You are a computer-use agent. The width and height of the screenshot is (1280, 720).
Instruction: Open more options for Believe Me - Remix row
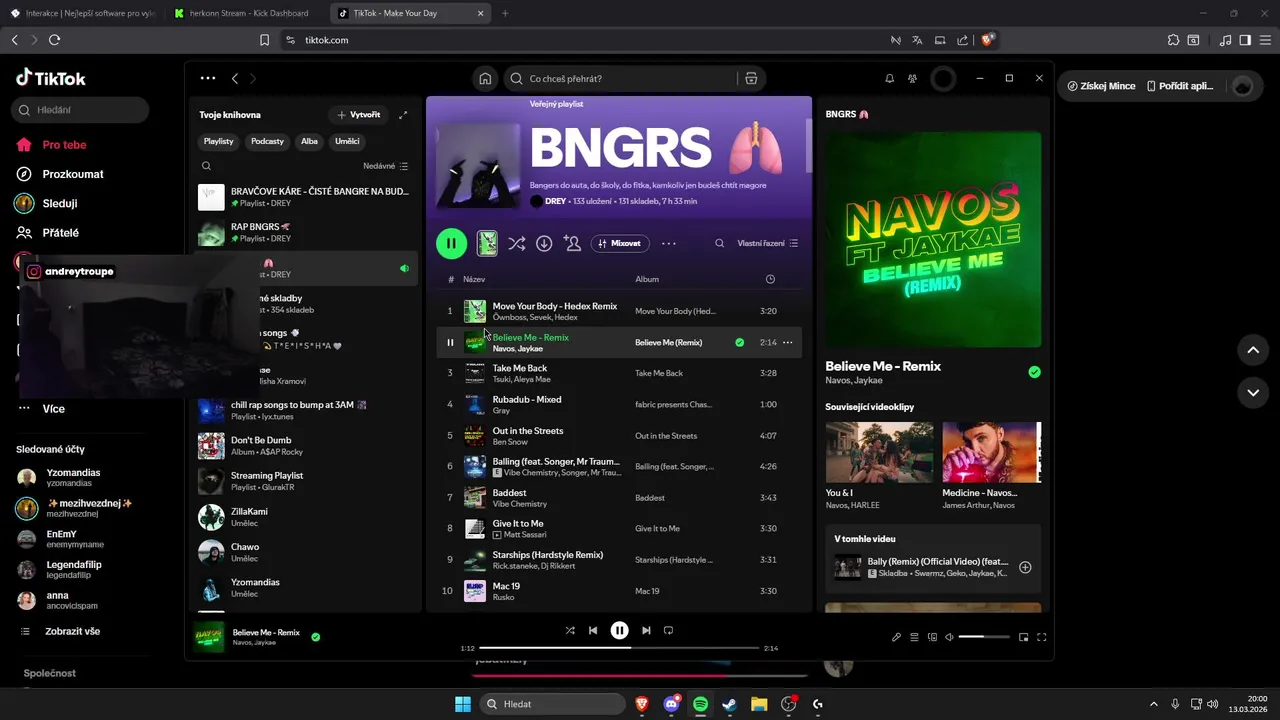(x=788, y=342)
